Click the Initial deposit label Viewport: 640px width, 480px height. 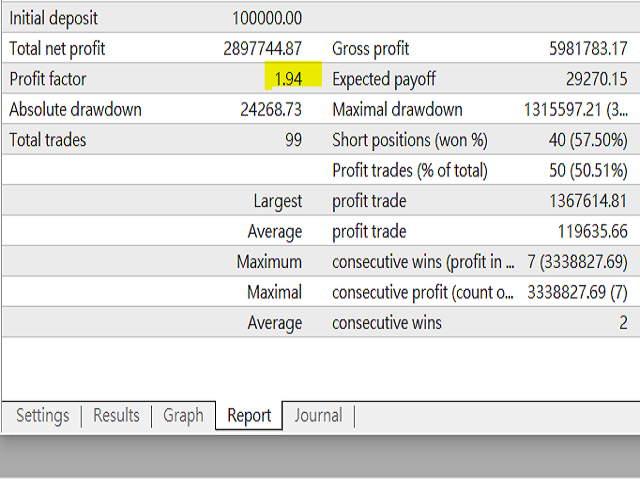pyautogui.click(x=53, y=18)
